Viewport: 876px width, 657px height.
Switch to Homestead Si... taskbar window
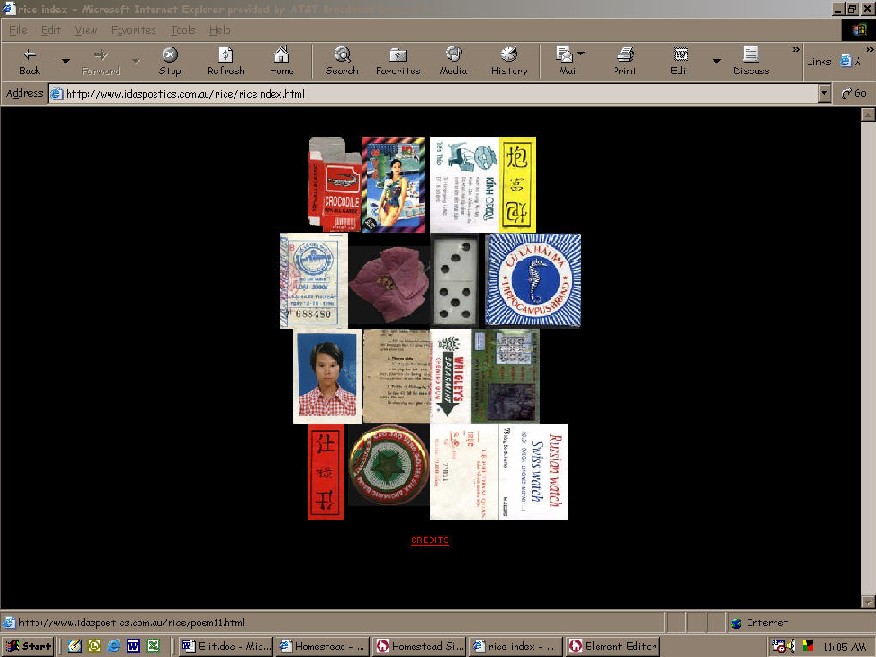coord(419,646)
